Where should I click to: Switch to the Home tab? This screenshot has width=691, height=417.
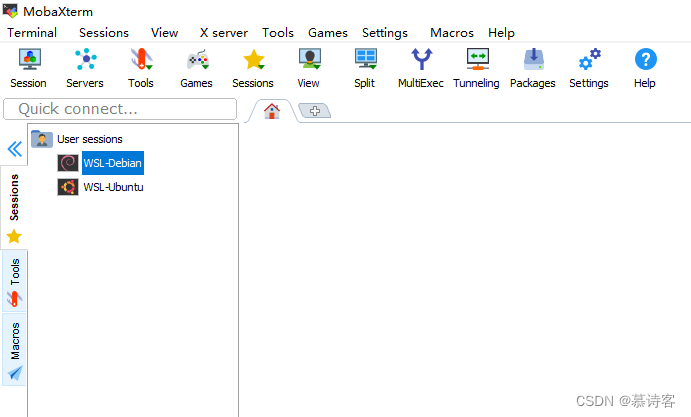pyautogui.click(x=272, y=111)
